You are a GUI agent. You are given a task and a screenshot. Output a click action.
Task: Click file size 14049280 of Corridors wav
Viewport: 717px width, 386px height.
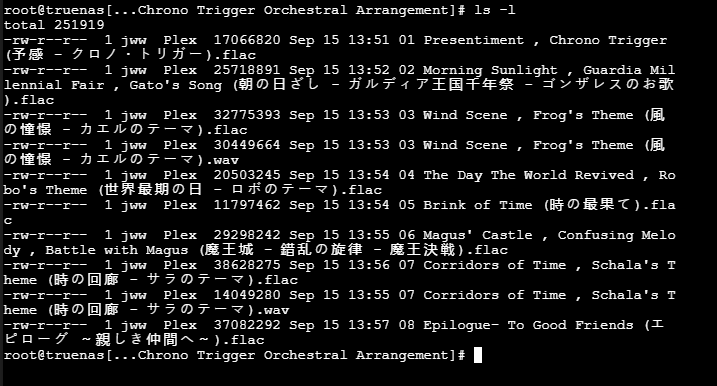[x=247, y=295]
